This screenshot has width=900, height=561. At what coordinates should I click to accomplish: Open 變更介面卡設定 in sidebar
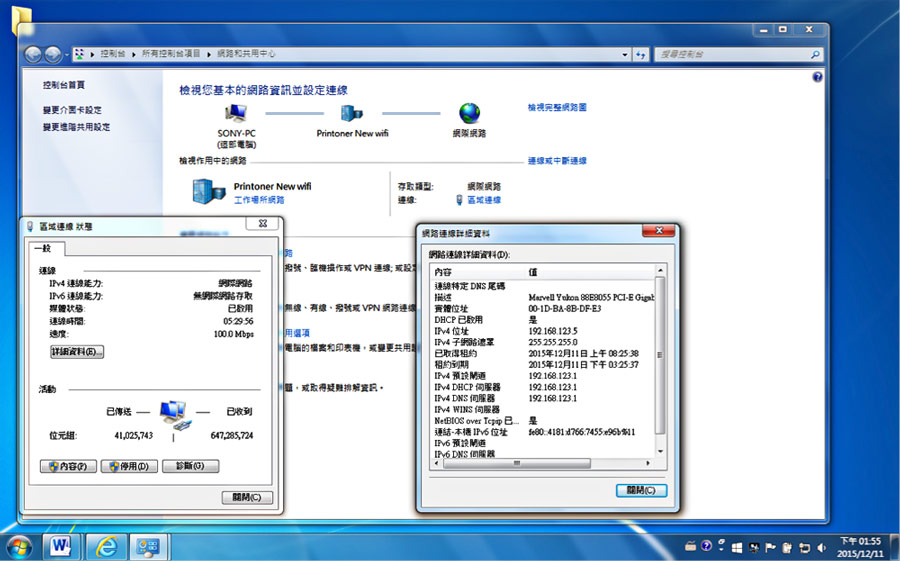pos(72,110)
